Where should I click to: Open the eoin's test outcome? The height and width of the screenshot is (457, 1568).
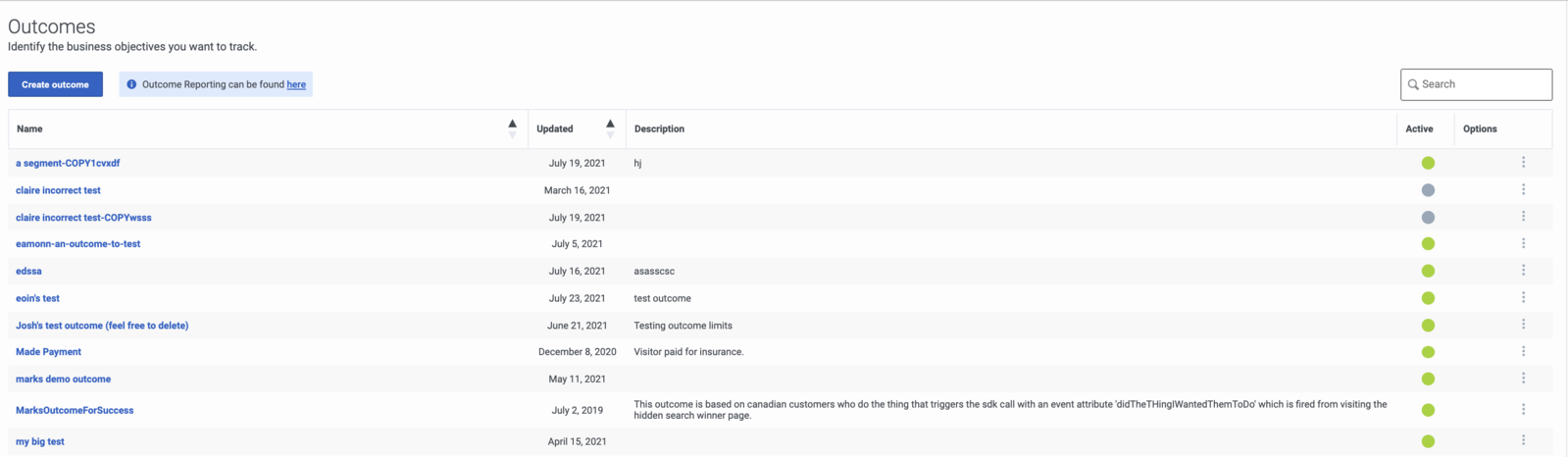(37, 298)
